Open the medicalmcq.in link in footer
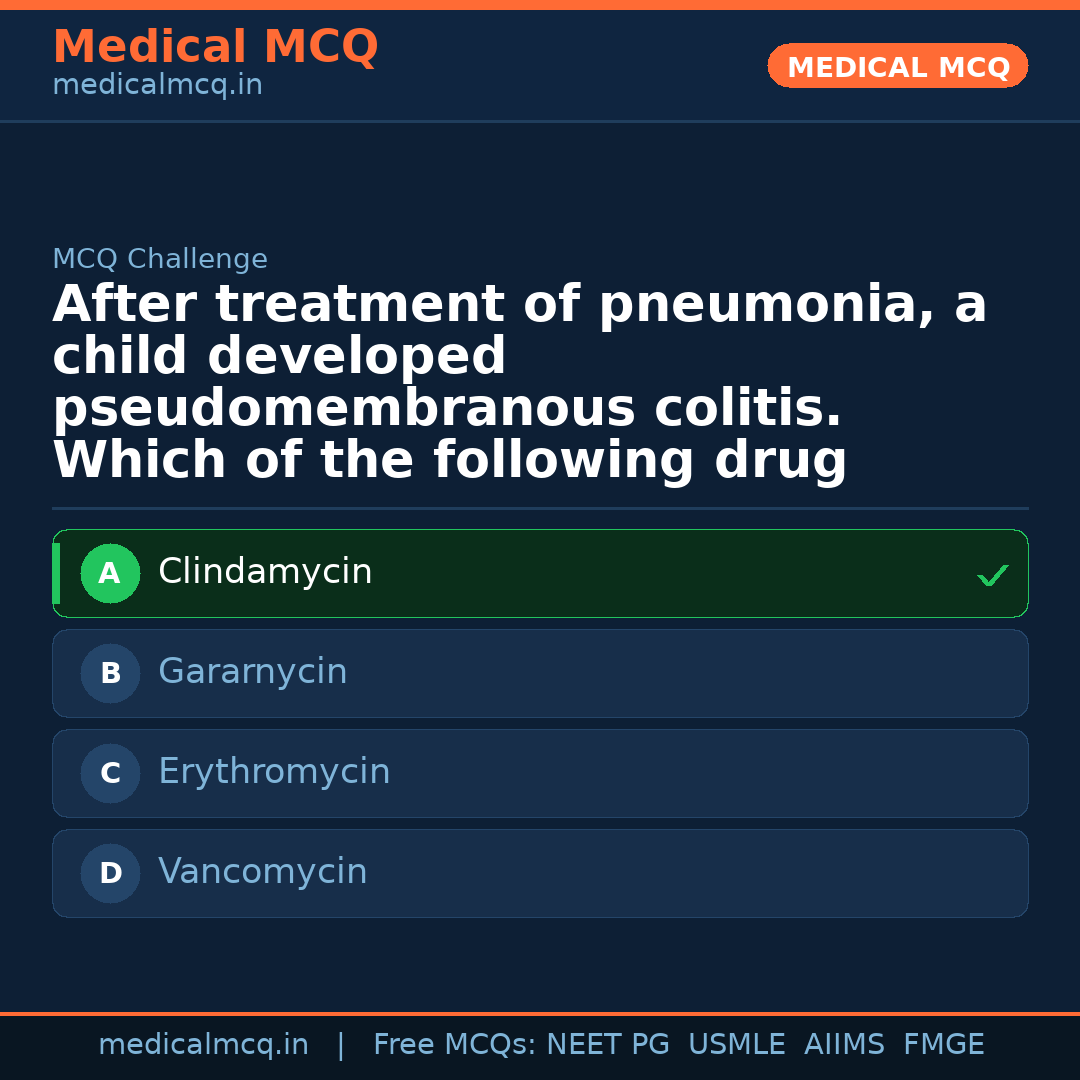The width and height of the screenshot is (1080, 1080). 203,1045
